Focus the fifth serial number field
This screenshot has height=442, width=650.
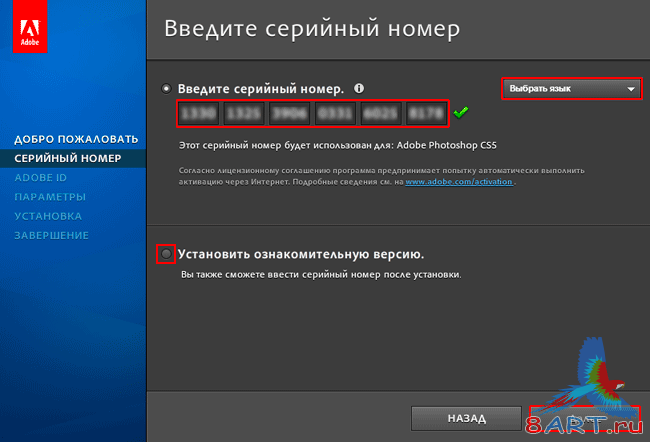[381, 113]
